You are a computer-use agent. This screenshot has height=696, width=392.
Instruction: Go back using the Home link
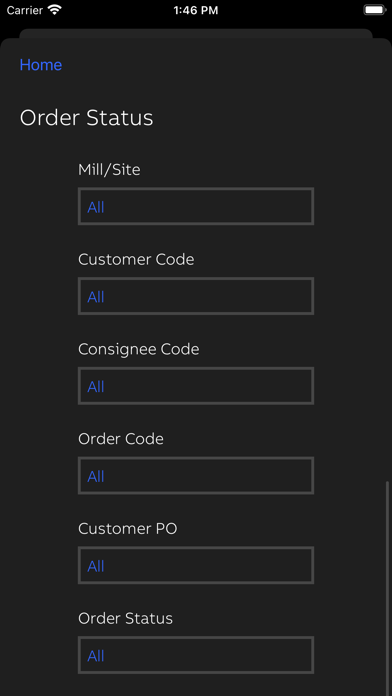(x=41, y=65)
